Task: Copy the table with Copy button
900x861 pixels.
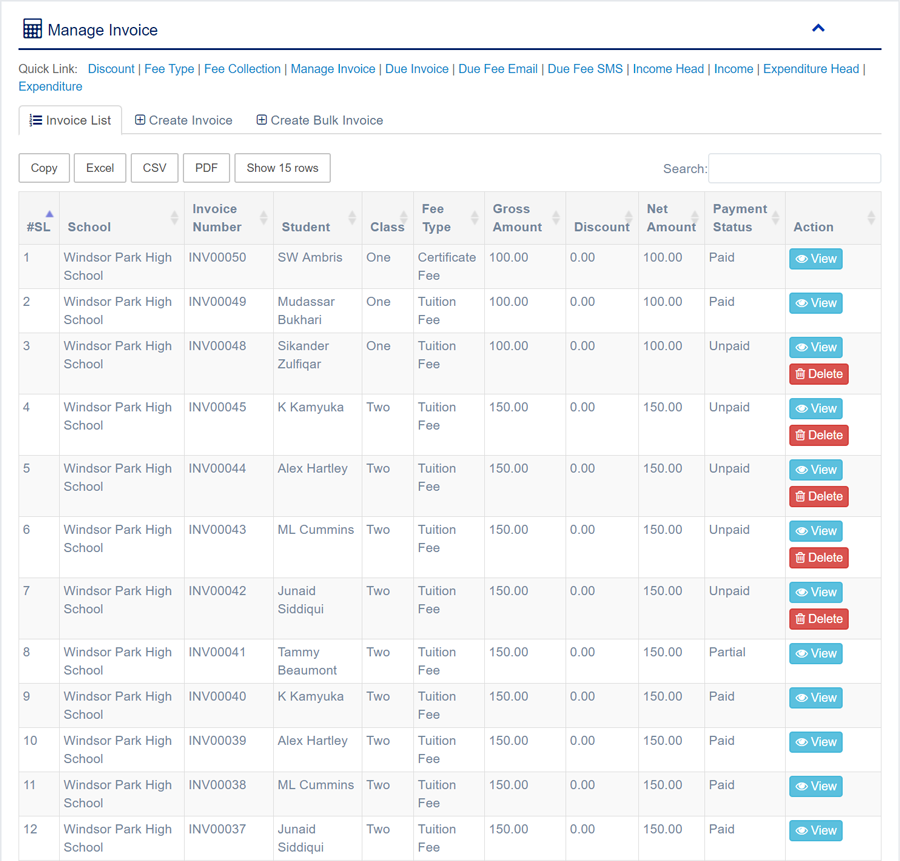Action: (x=44, y=168)
